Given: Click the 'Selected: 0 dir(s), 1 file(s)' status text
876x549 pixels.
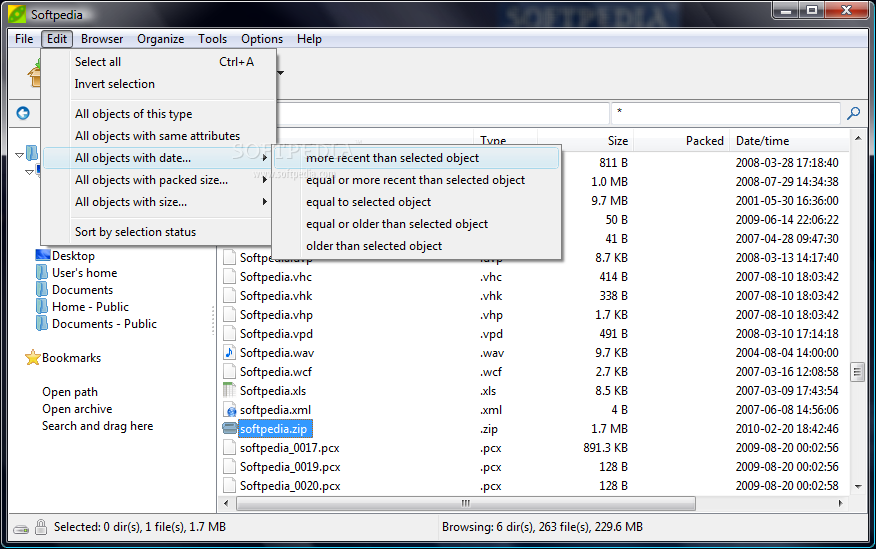Looking at the screenshot, I should (140, 527).
